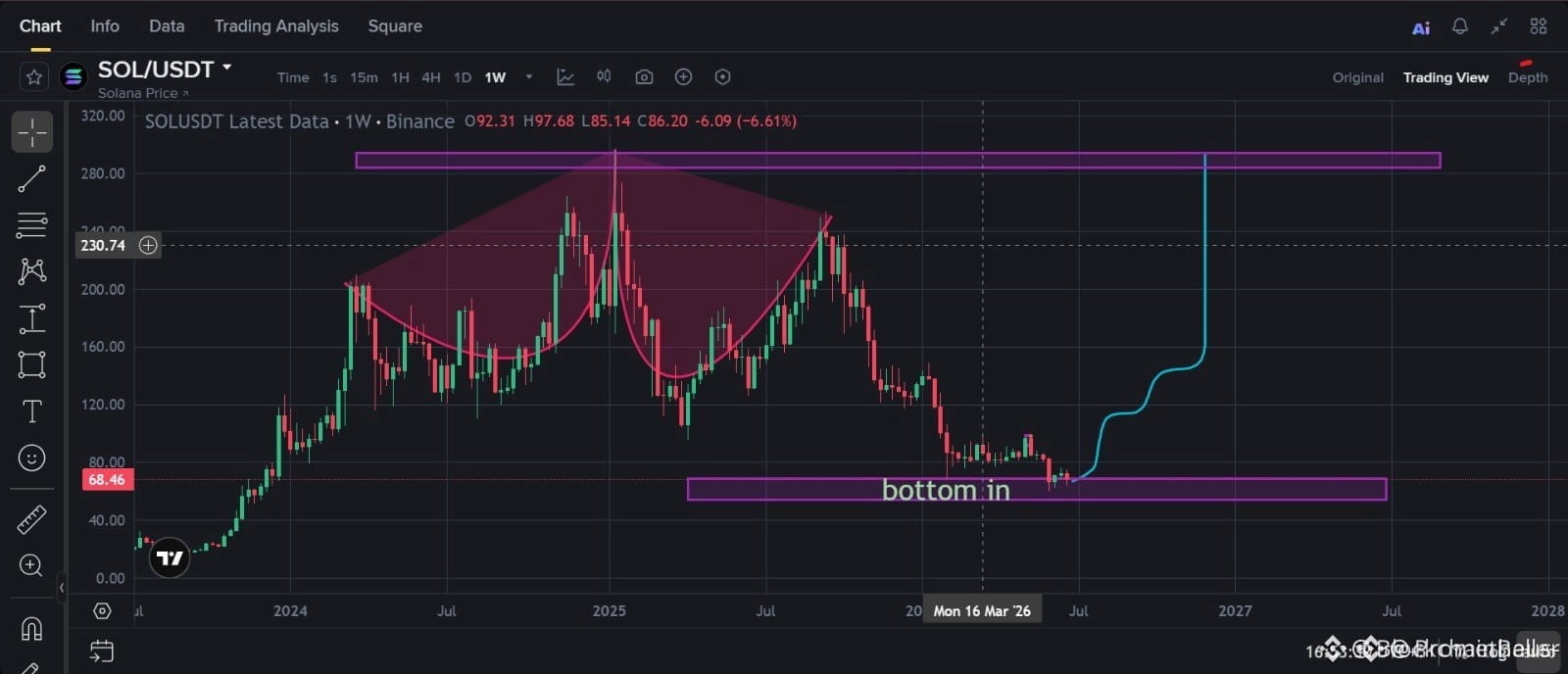The height and width of the screenshot is (674, 1568).
Task: Select the 1D timeframe
Action: pyautogui.click(x=463, y=77)
